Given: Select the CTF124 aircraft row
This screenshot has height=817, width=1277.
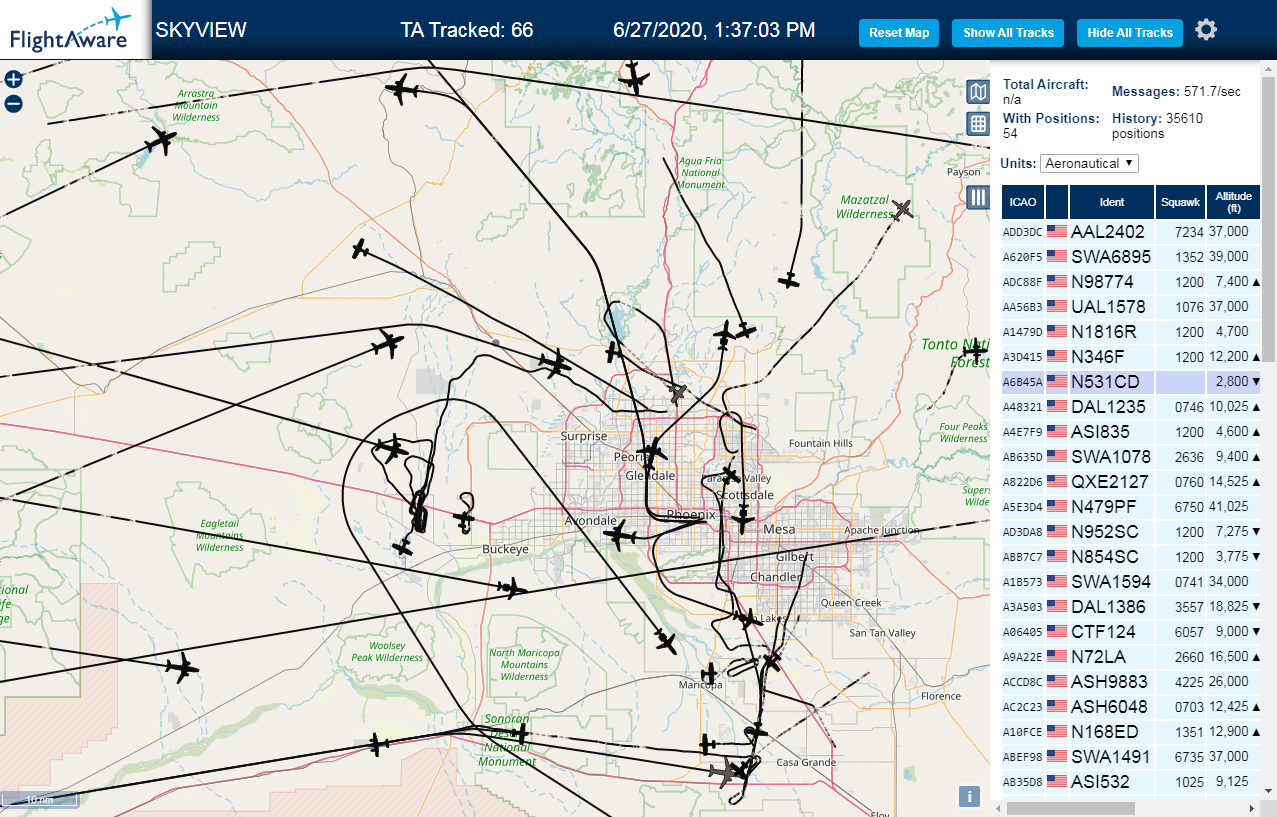Looking at the screenshot, I should [1132, 632].
